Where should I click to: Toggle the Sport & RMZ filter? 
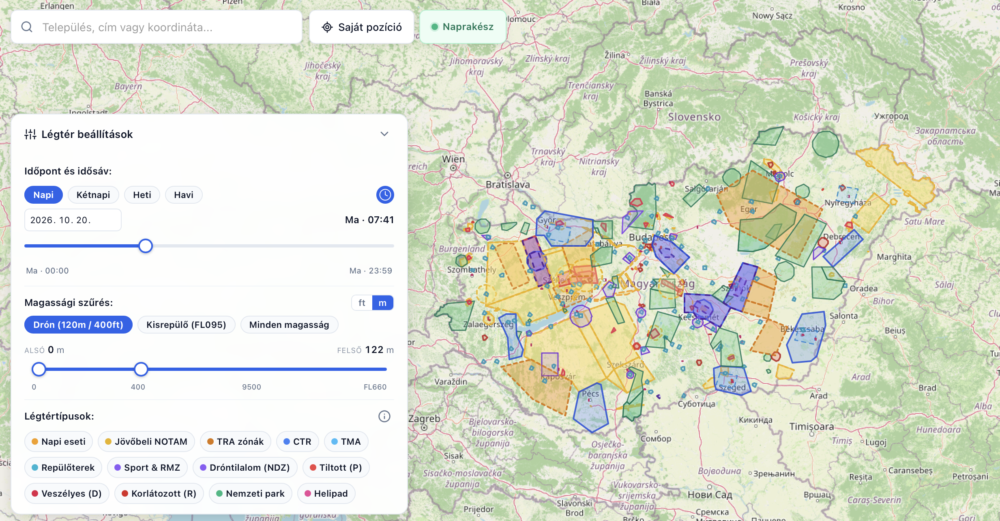pos(147,467)
